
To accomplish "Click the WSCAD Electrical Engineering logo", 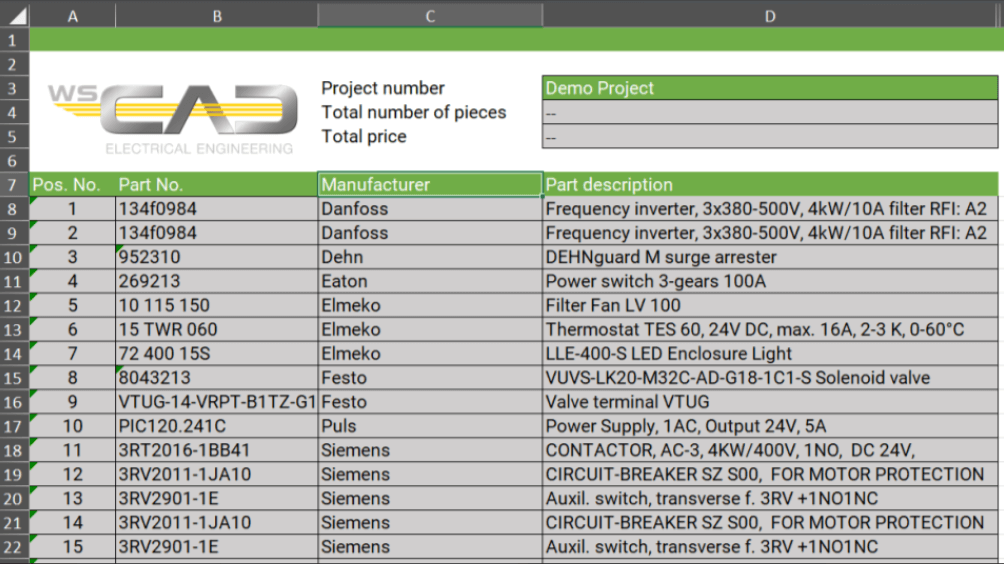I will pos(172,119).
